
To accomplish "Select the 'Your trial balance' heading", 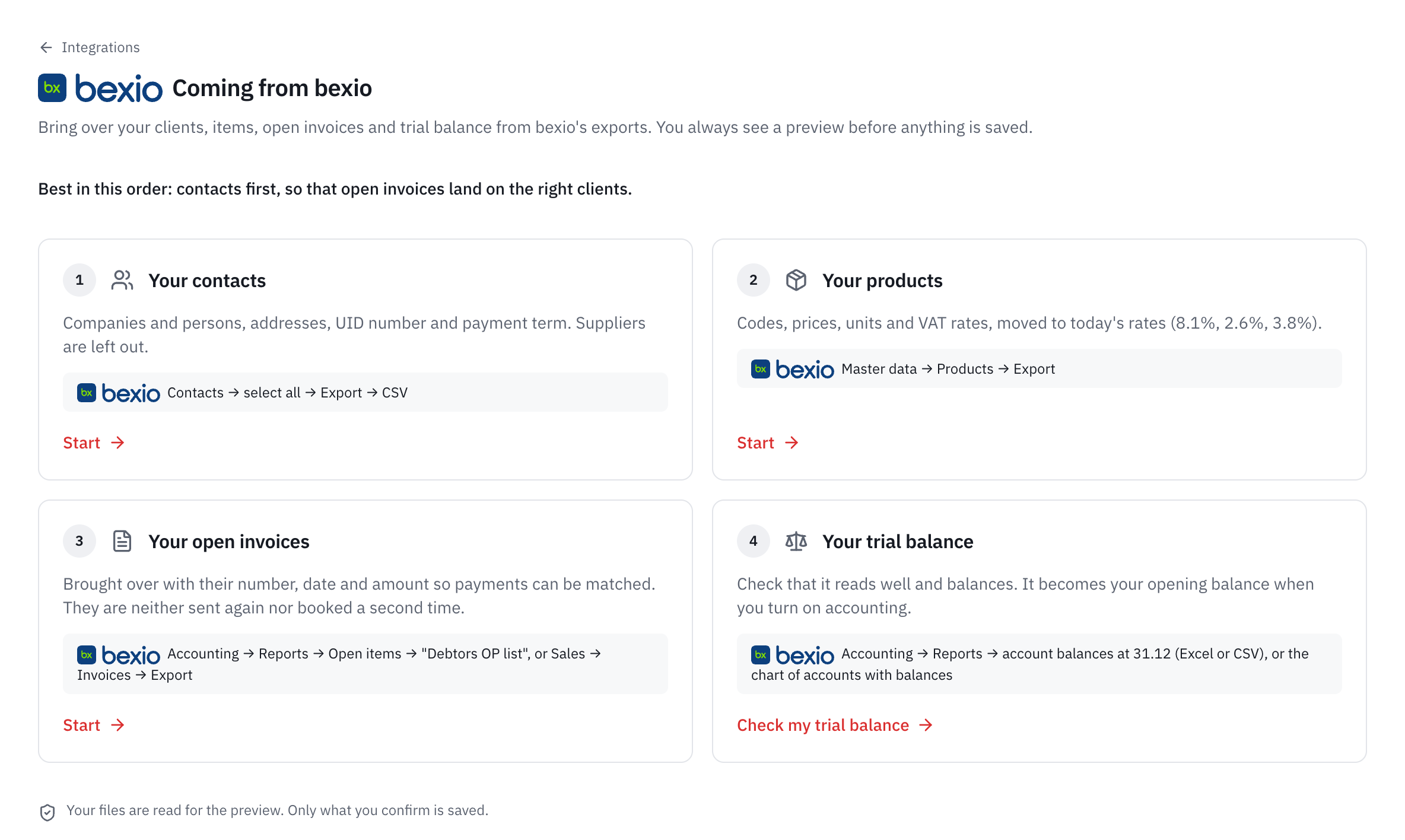I will (x=898, y=541).
